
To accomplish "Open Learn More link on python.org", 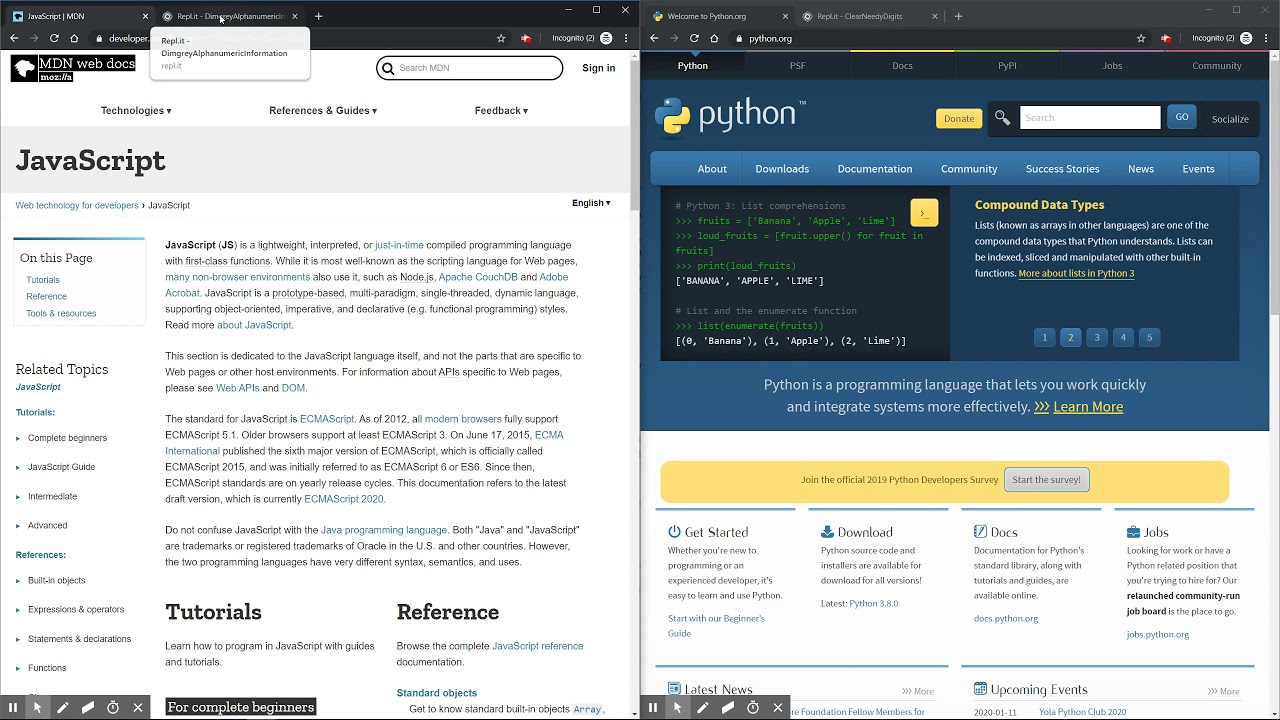I will tap(1088, 407).
